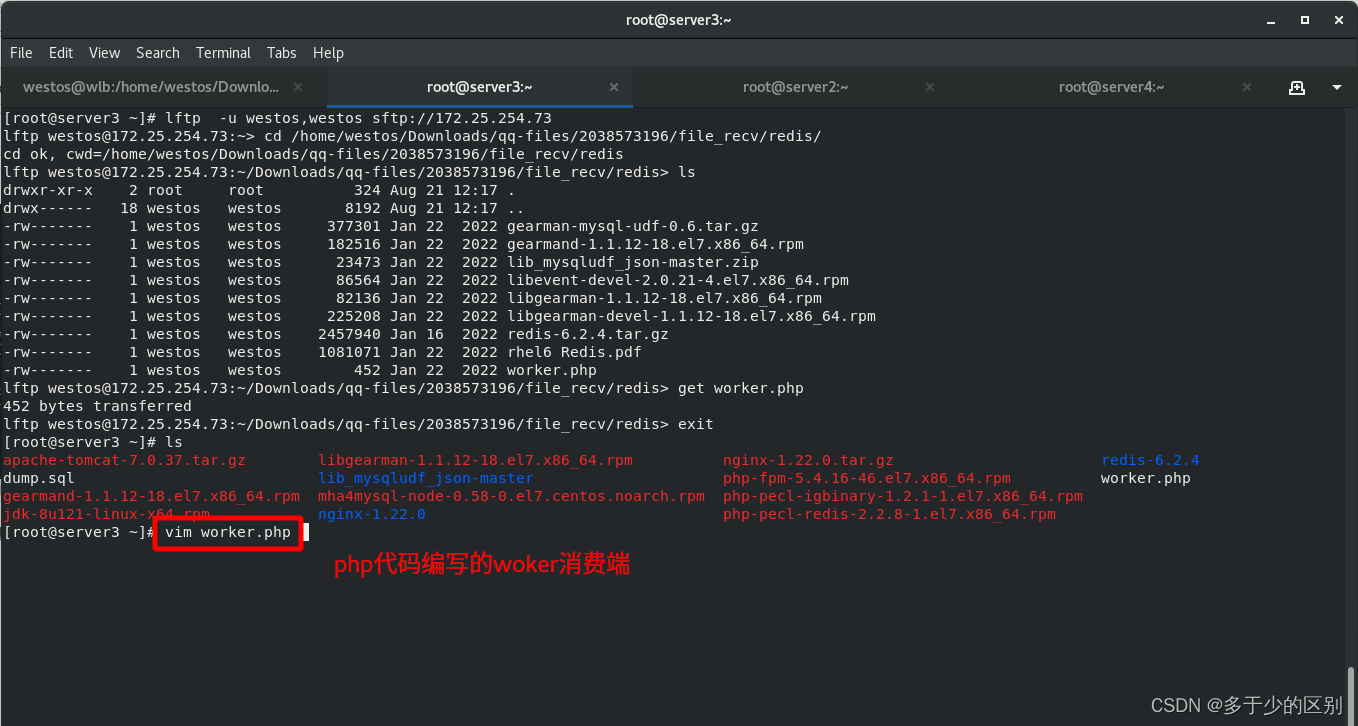Screen dimensions: 1358x726
Task: Click the rhel6 Redis.pdf file name
Action: [x=574, y=352]
